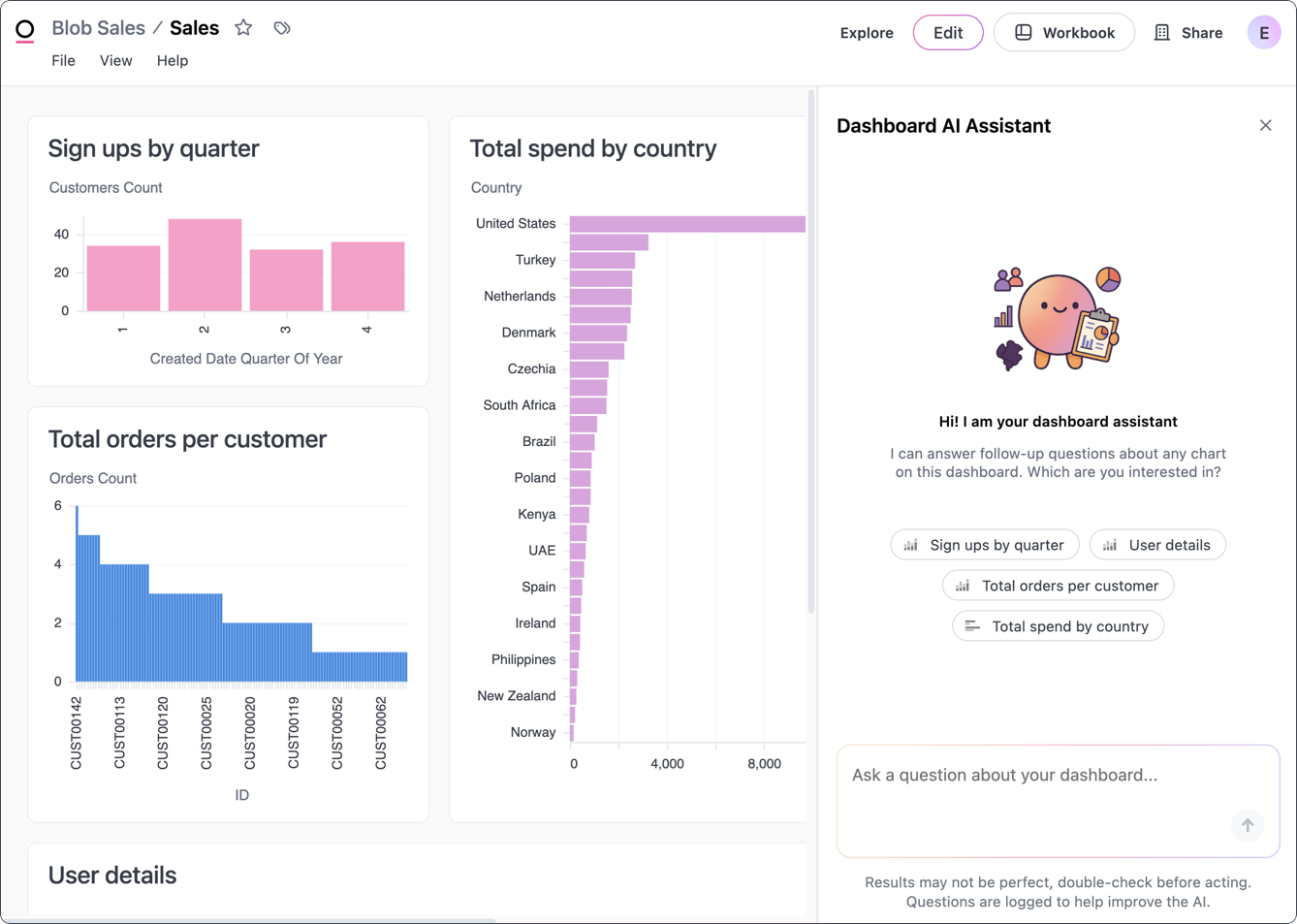Click the Blob Sales breadcrumb link
This screenshot has width=1297, height=924.
click(98, 27)
